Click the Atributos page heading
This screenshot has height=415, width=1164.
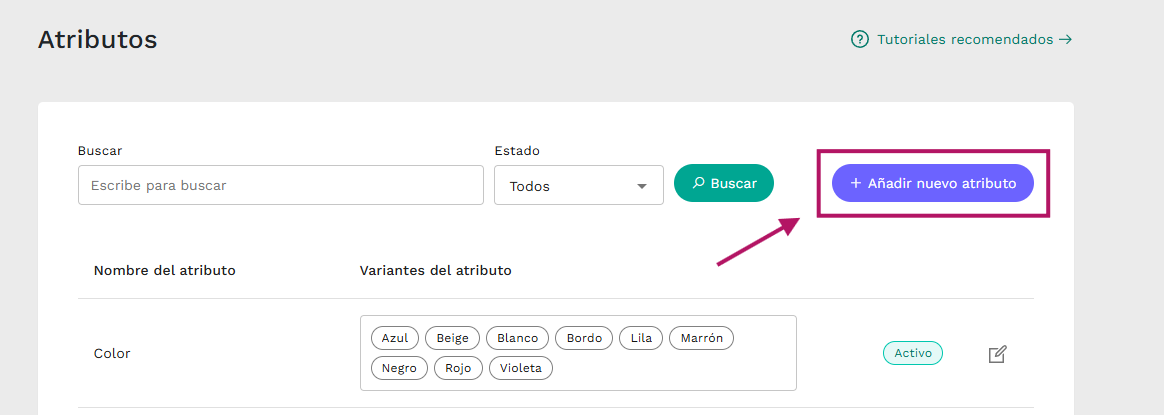97,39
